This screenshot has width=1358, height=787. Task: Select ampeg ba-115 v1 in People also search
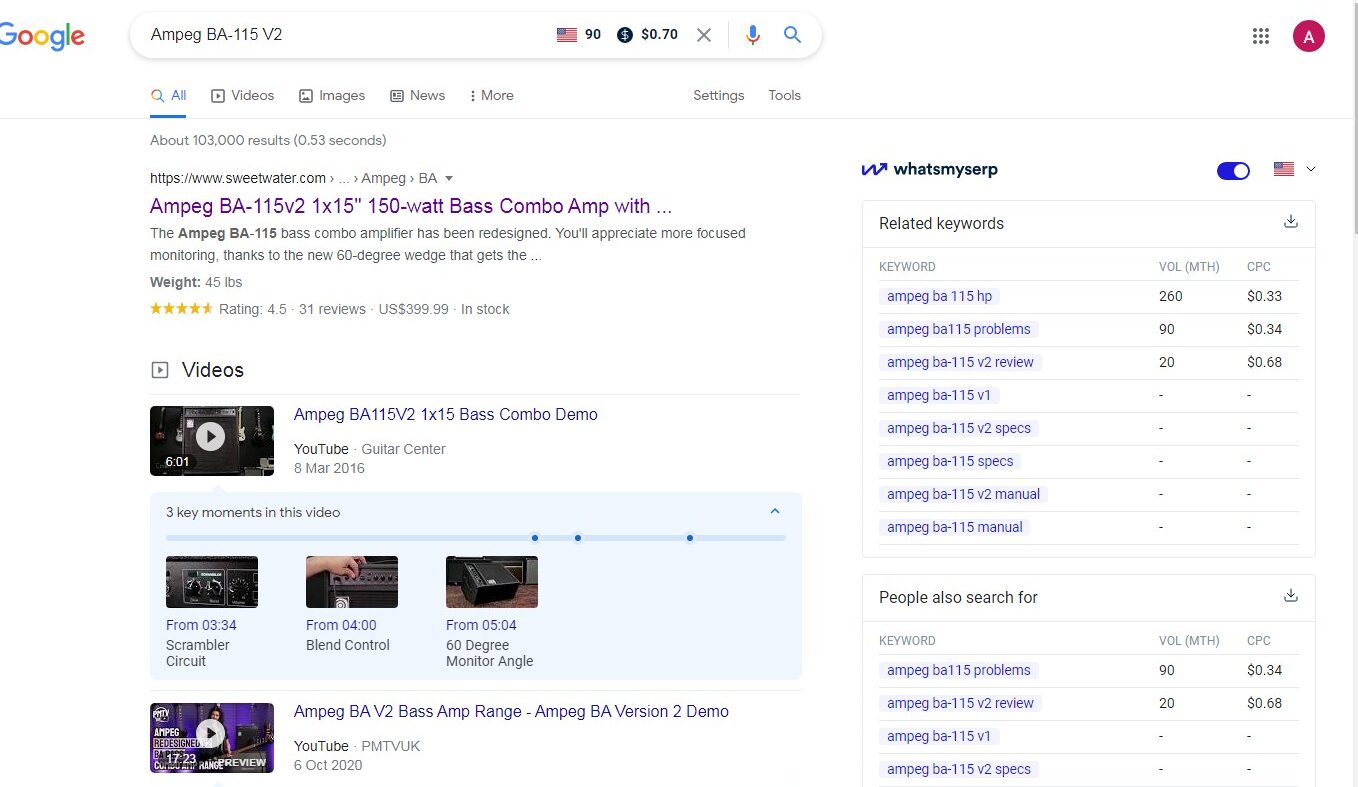pyautogui.click(x=939, y=736)
